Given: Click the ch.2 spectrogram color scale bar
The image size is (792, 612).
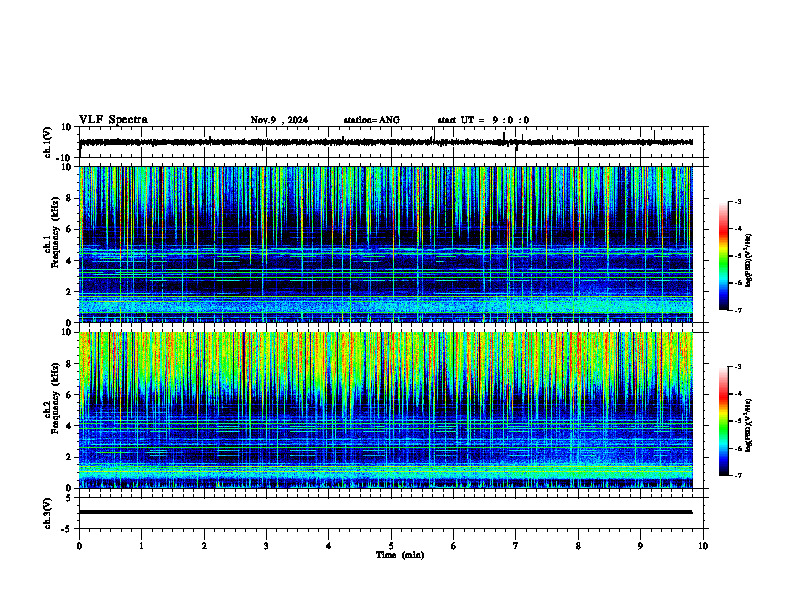Looking at the screenshot, I should [723, 421].
